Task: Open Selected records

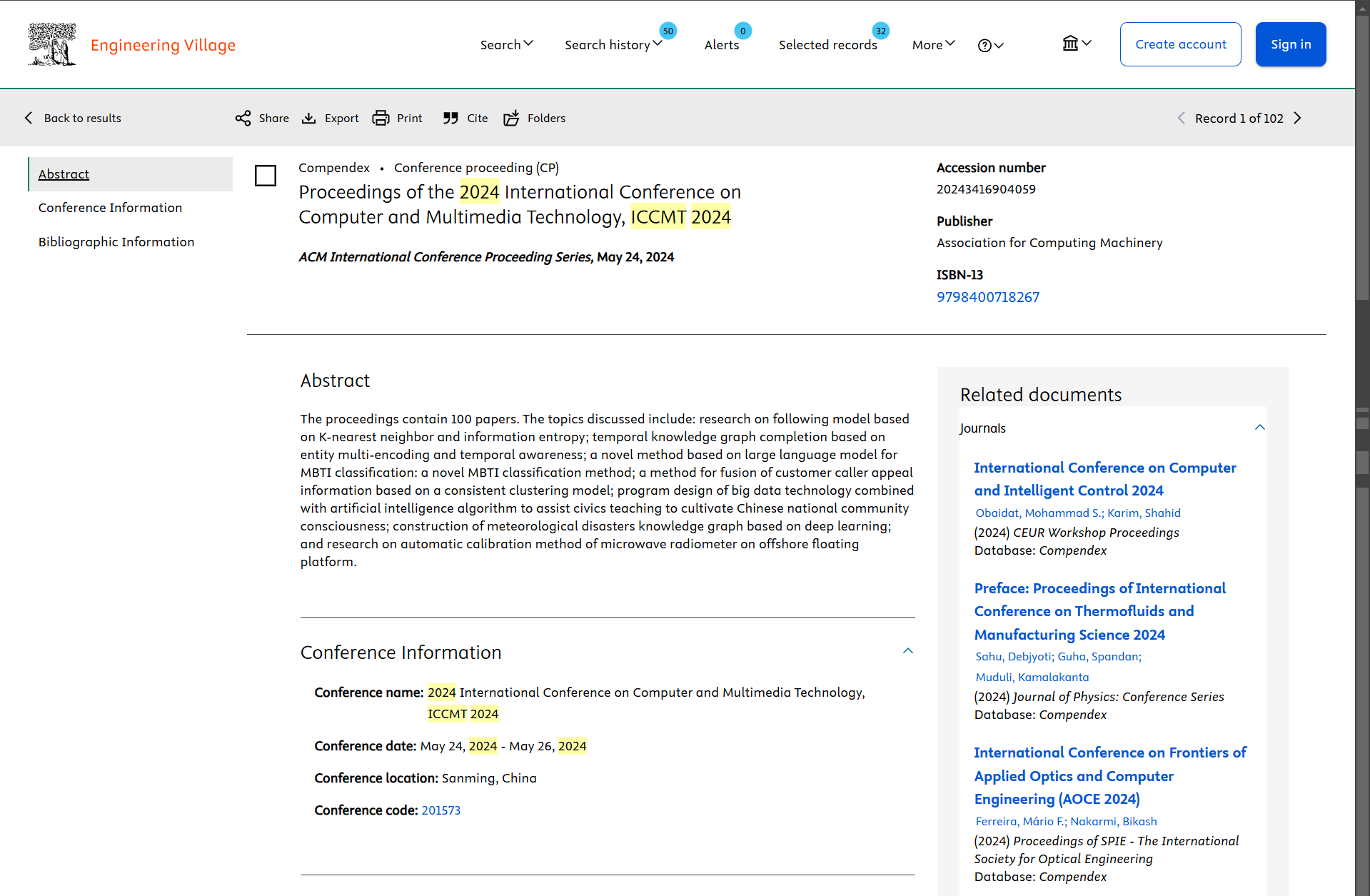Action: click(x=827, y=45)
